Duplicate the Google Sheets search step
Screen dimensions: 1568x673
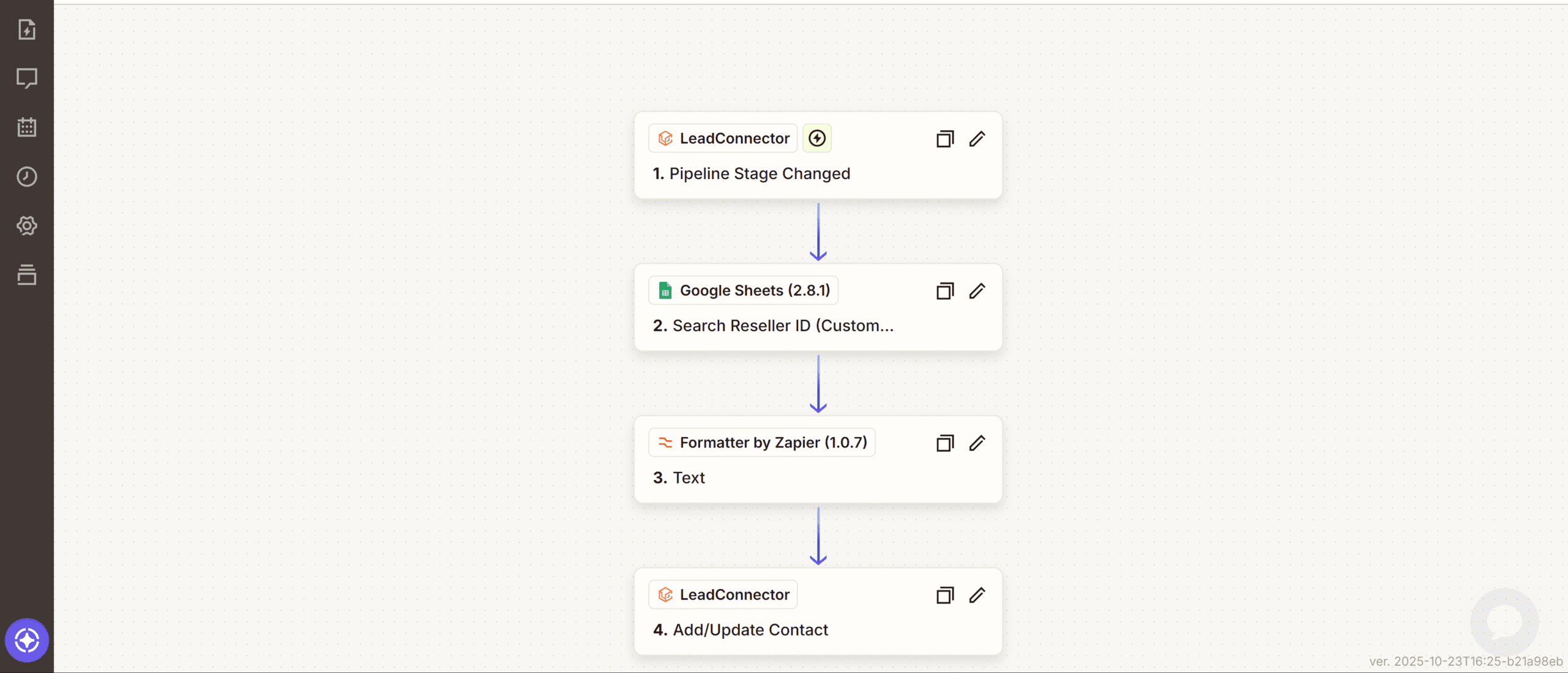coord(945,291)
